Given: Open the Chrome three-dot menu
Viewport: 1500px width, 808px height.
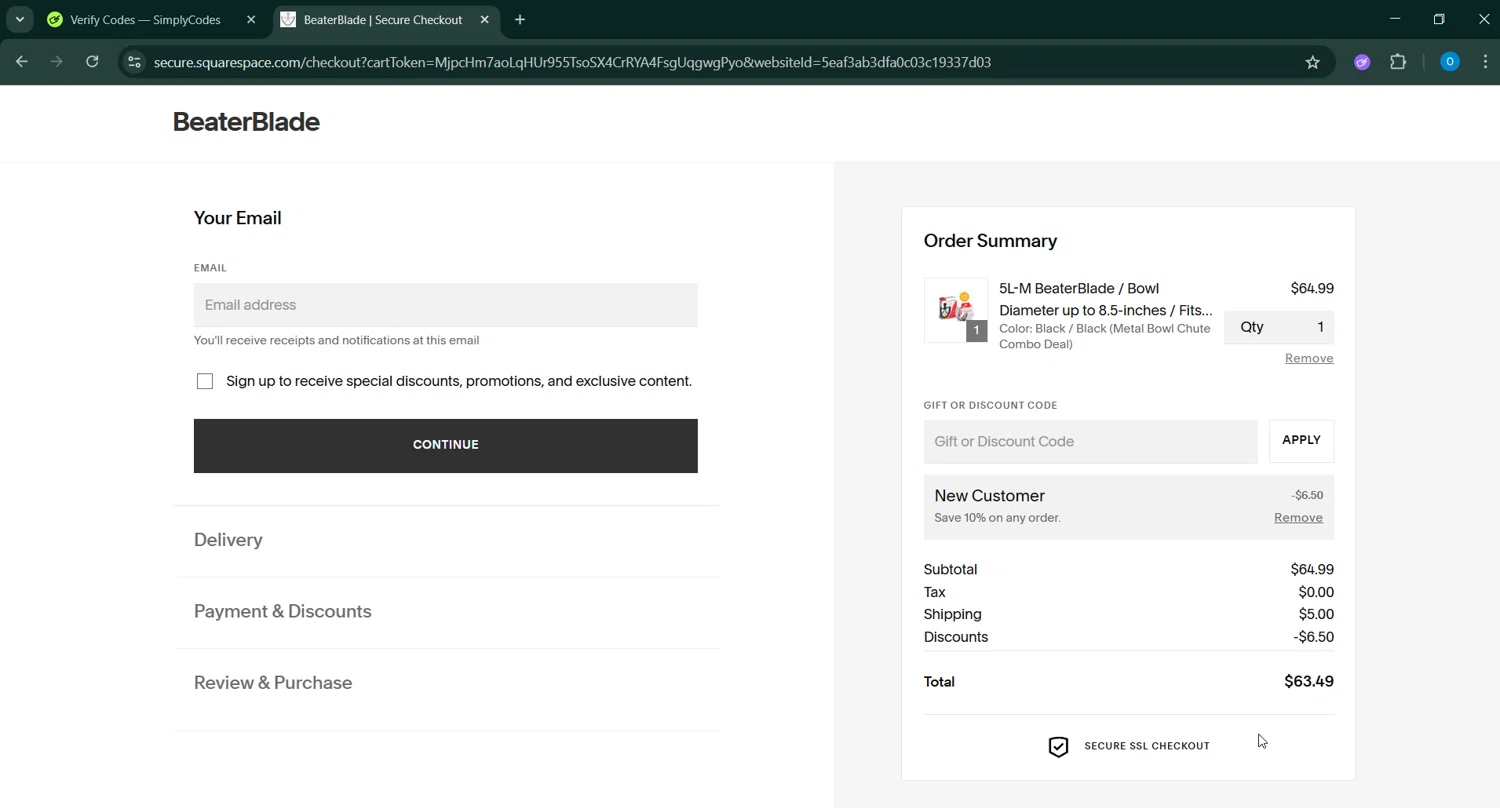Looking at the screenshot, I should coord(1484,62).
